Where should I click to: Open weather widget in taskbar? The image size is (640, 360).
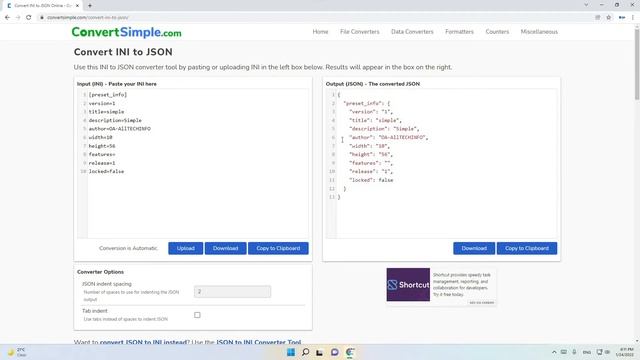click(x=17, y=352)
